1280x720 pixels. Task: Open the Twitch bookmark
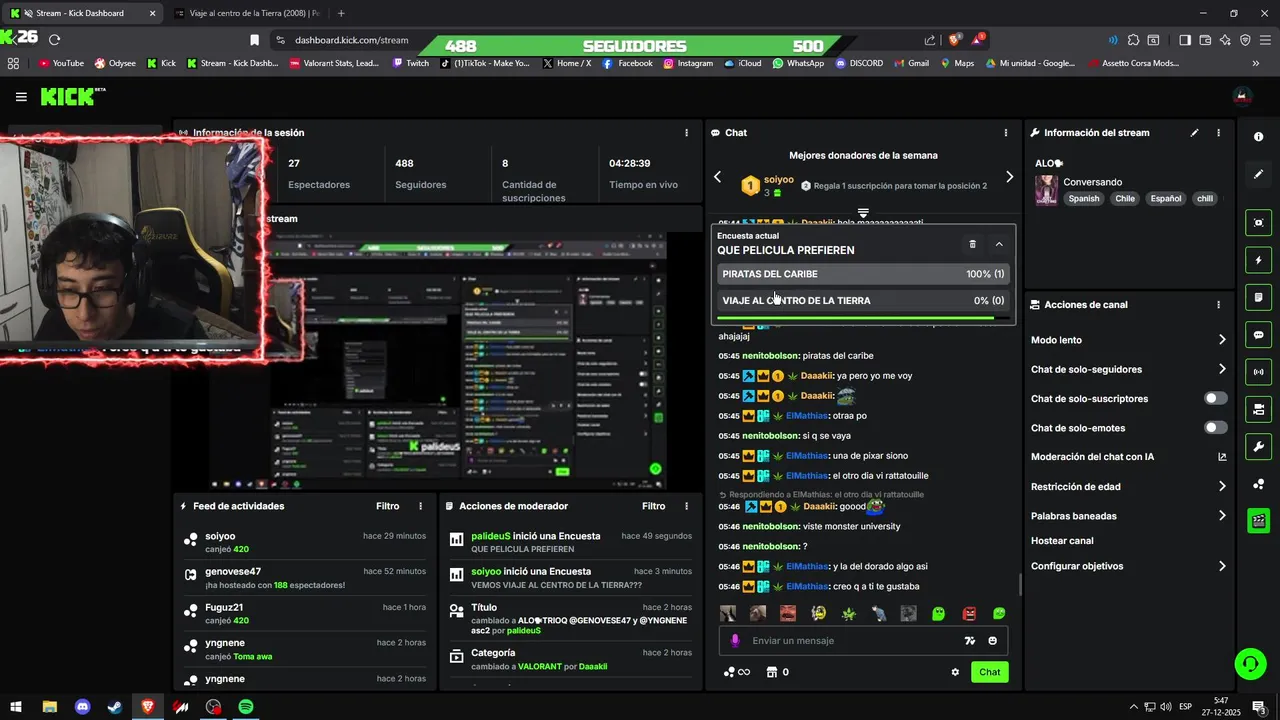click(x=410, y=63)
